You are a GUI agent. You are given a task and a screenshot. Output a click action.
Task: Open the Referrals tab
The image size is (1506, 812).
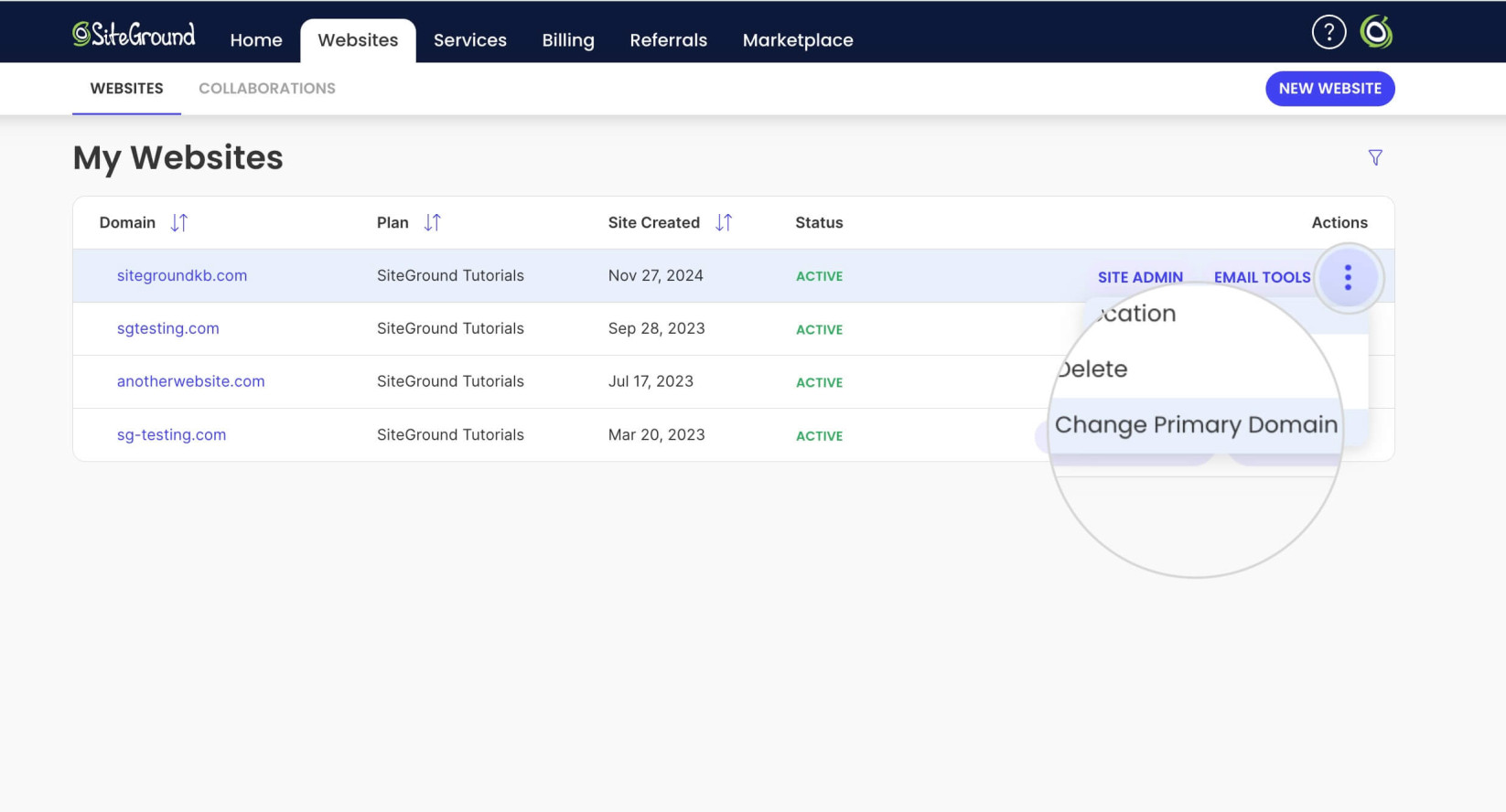coord(669,40)
